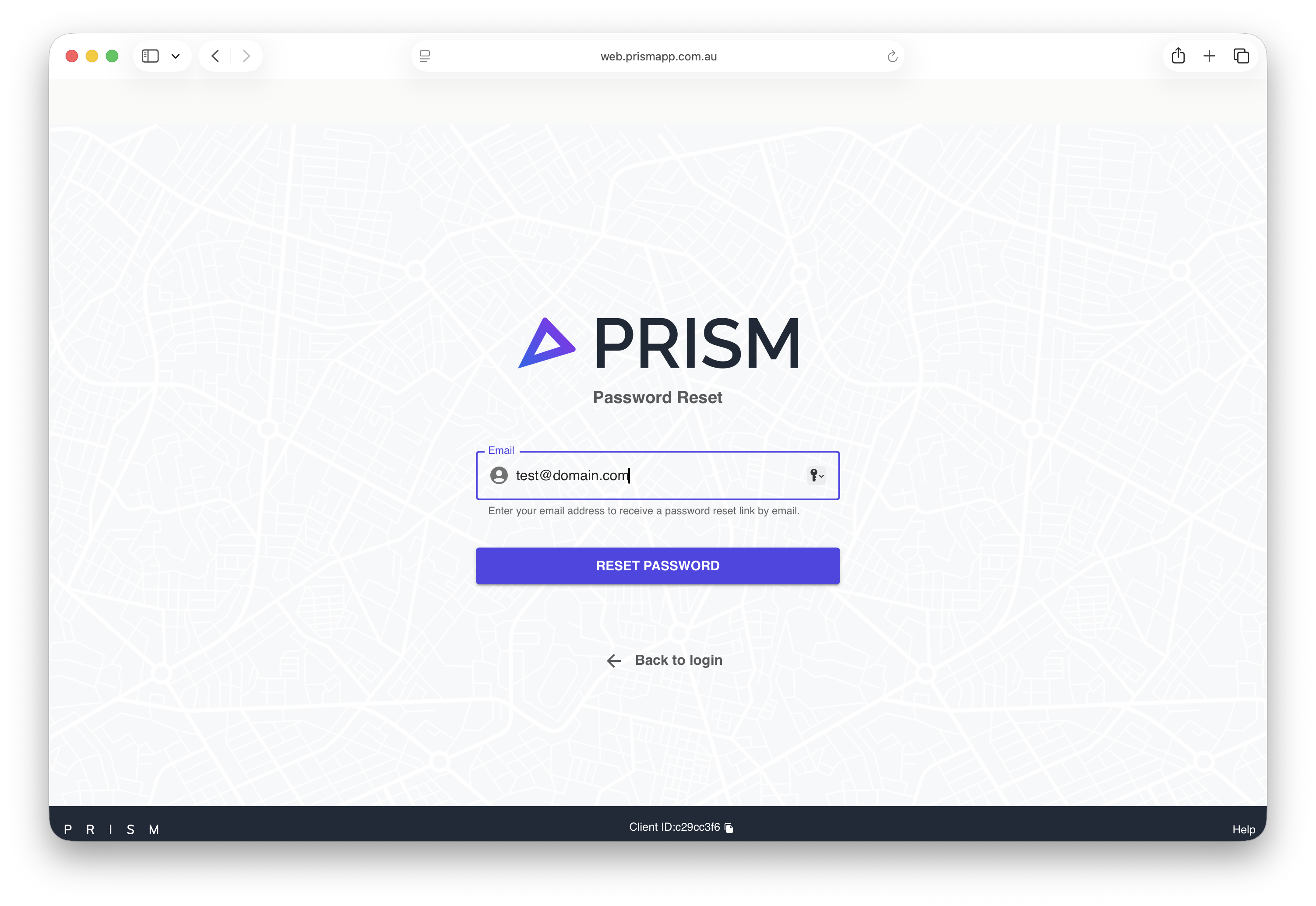Click the grayed-out forward navigation arrow
1316x906 pixels.
[246, 56]
